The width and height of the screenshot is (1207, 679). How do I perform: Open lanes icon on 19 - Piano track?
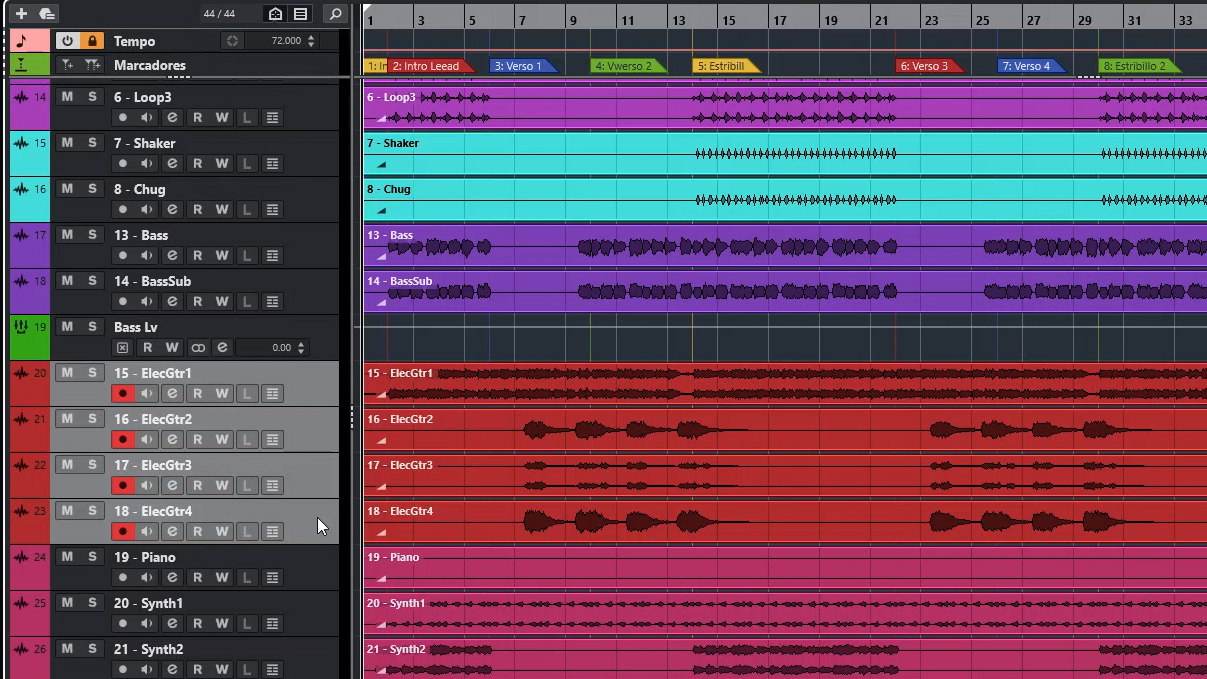coord(272,578)
